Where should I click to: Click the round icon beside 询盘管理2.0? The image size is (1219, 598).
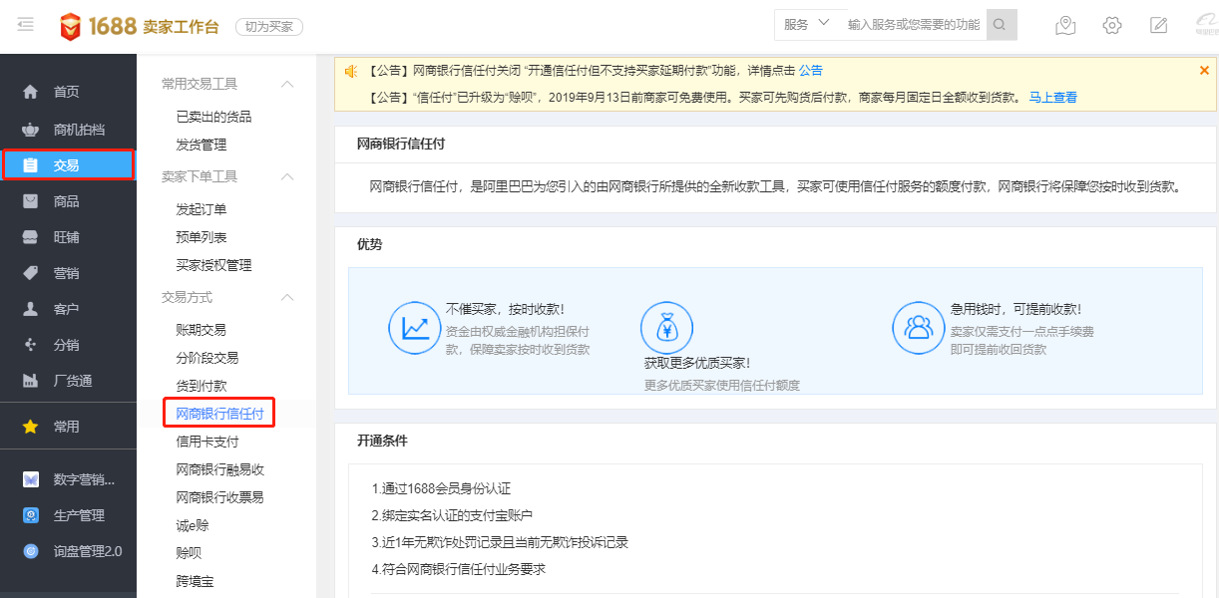point(31,551)
